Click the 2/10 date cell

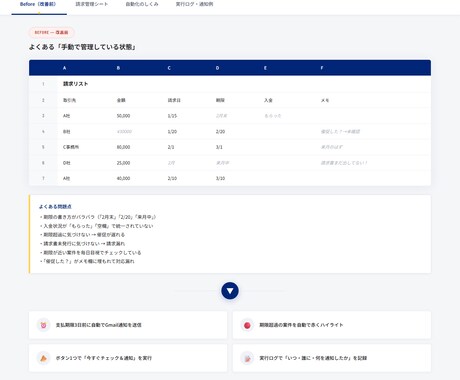pos(172,178)
